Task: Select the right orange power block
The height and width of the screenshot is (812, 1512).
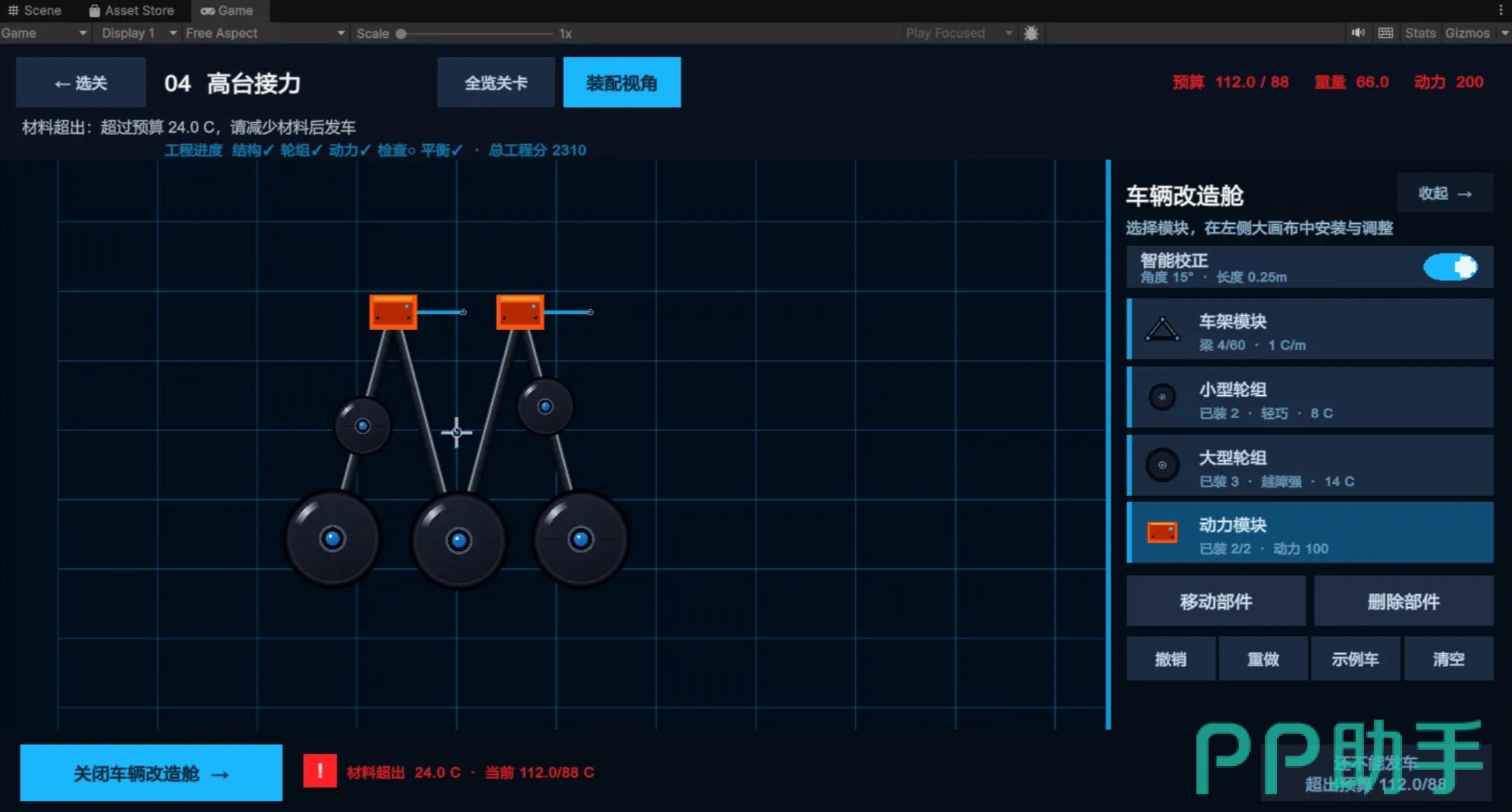Action: coord(520,312)
